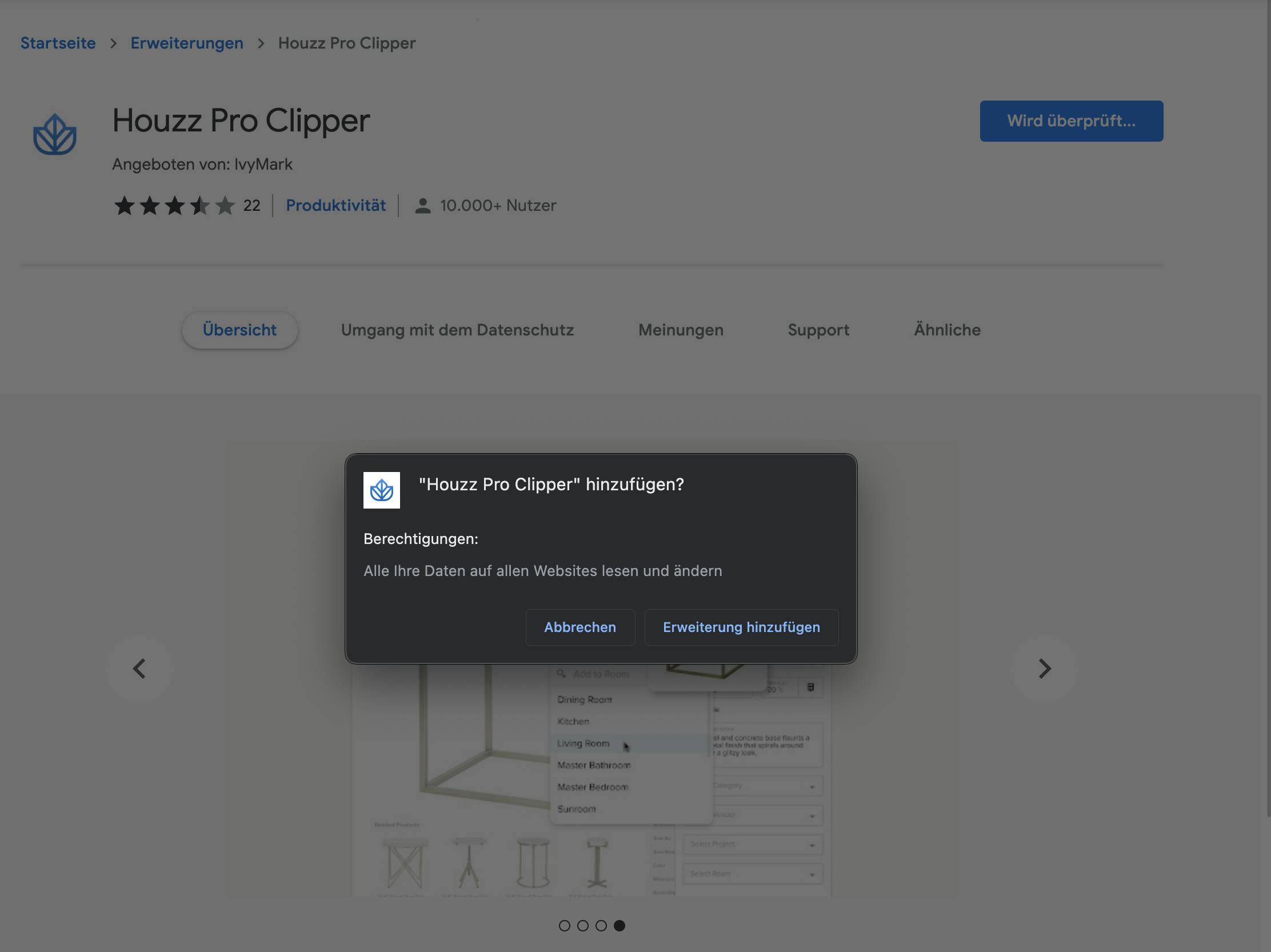Open the Ähnliche tab
The height and width of the screenshot is (952, 1271).
click(947, 330)
